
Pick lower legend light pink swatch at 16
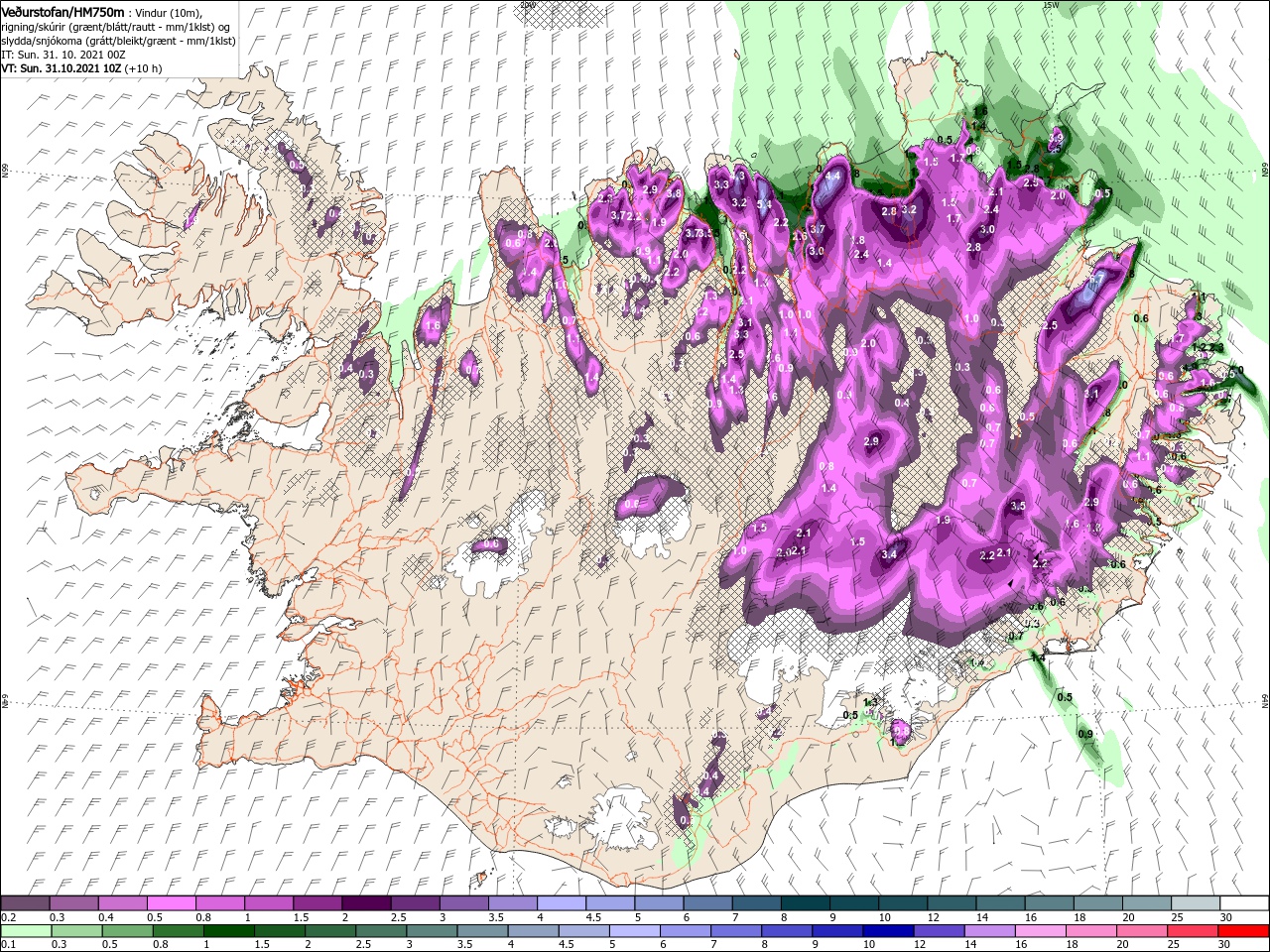[x=1040, y=931]
